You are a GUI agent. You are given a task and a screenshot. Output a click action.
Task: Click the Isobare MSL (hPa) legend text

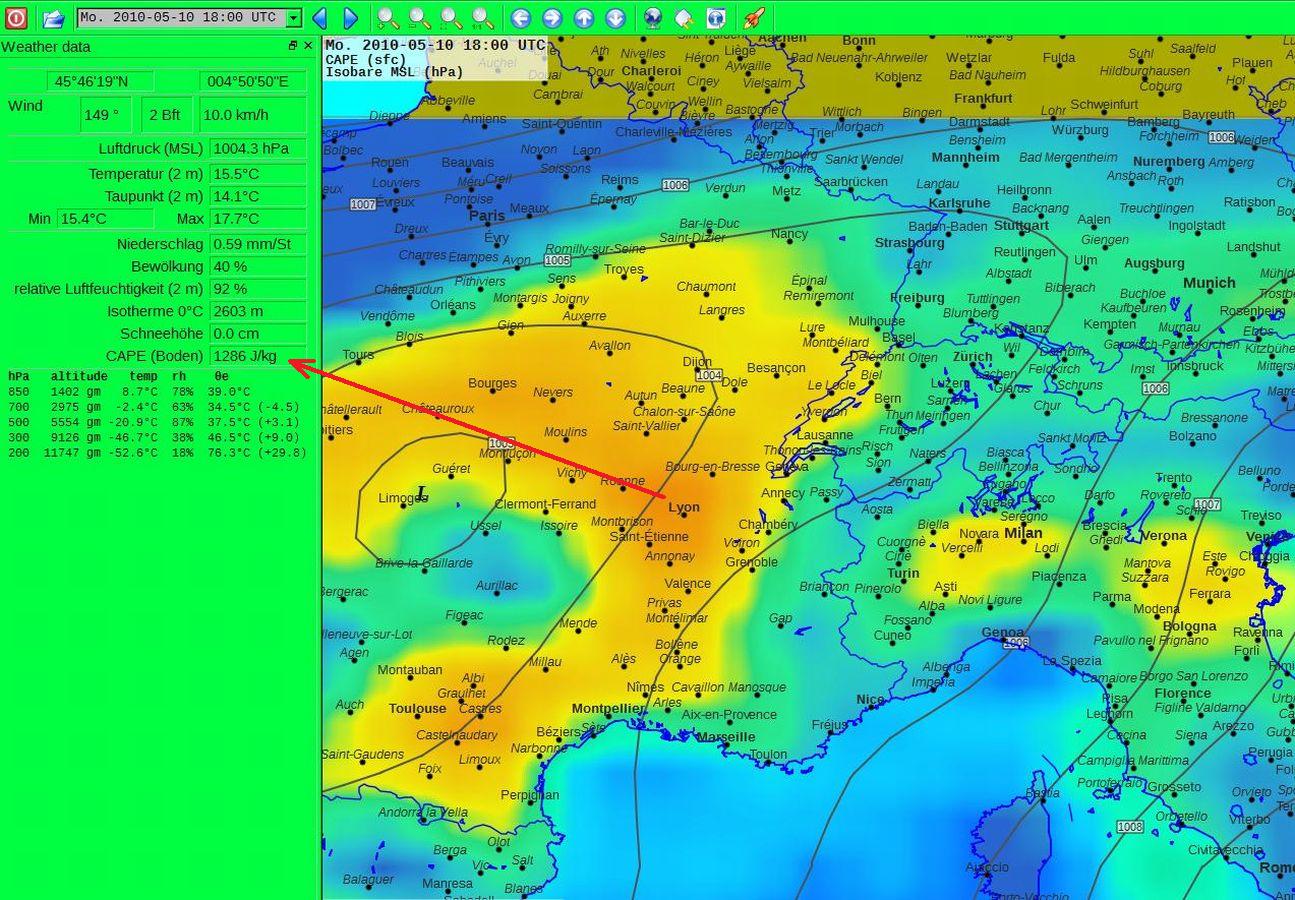(x=395, y=72)
